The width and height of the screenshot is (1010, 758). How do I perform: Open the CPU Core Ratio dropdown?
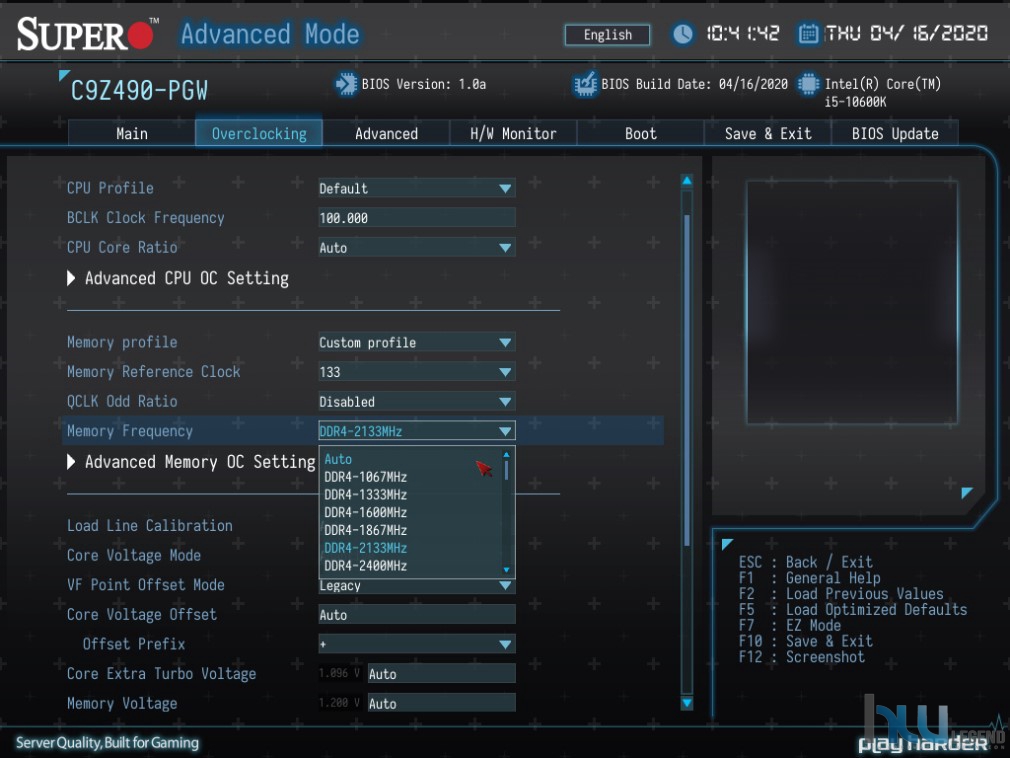417,247
